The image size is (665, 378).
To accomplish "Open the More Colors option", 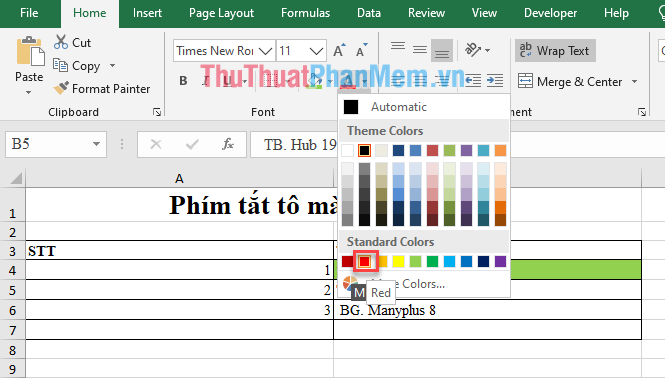I will (423, 283).
